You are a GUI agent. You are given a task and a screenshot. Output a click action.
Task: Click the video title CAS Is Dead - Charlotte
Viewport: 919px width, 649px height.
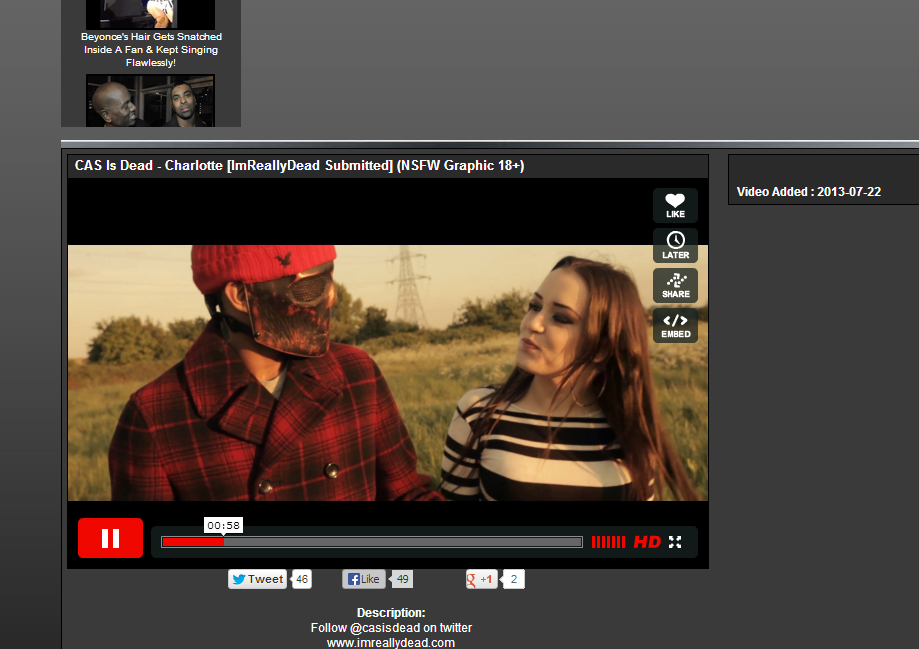click(x=299, y=165)
